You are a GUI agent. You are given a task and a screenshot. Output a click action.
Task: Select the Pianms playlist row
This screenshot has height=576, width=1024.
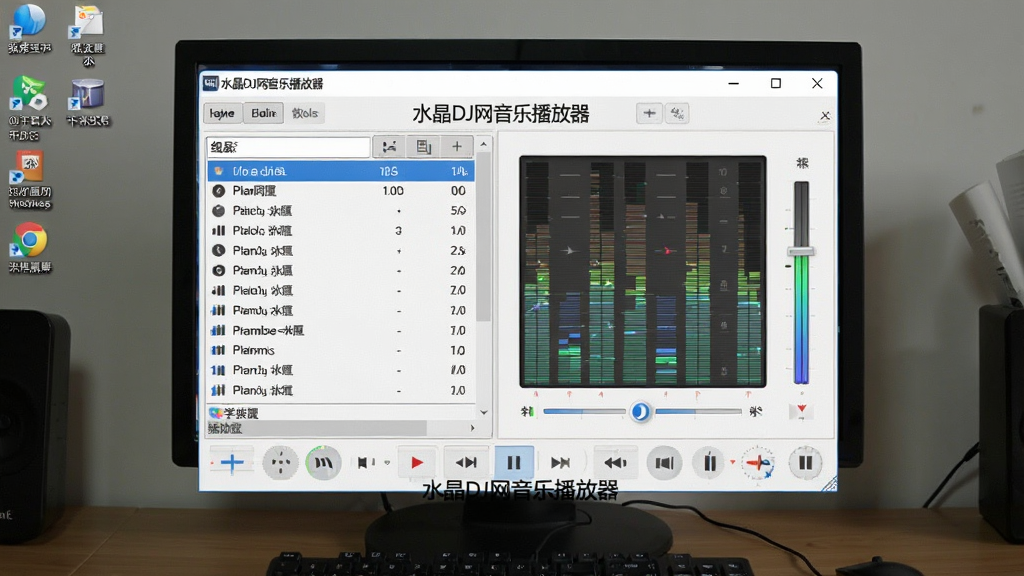click(x=340, y=350)
